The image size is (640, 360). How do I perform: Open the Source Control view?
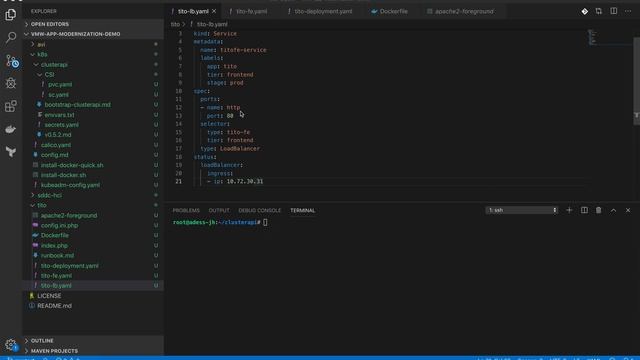(x=11, y=61)
